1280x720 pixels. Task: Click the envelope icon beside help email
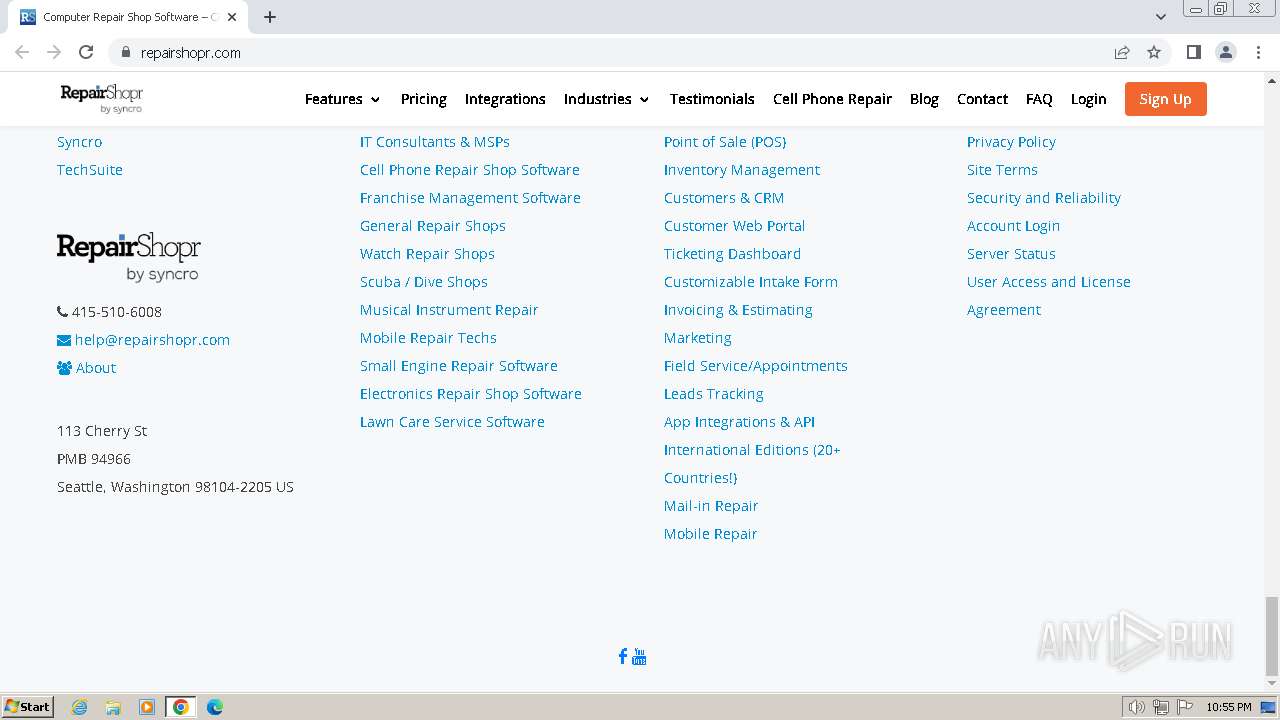click(64, 340)
